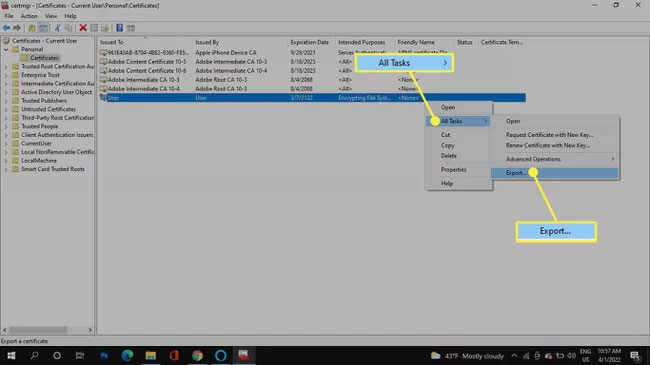The image size is (650, 365).
Task: Choose Open in the All Tasks submenu
Action: (555, 121)
